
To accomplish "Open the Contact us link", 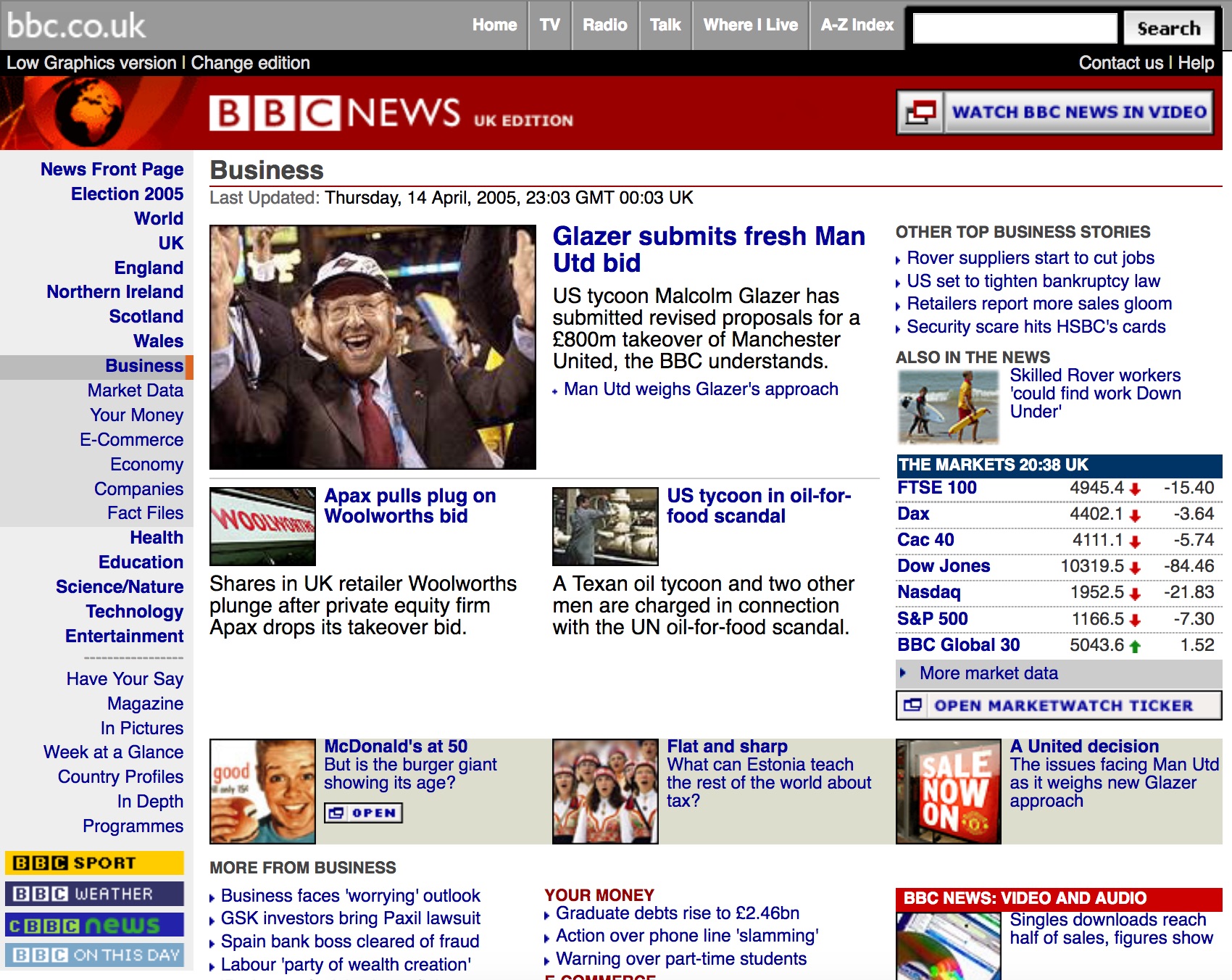I will 1120,63.
